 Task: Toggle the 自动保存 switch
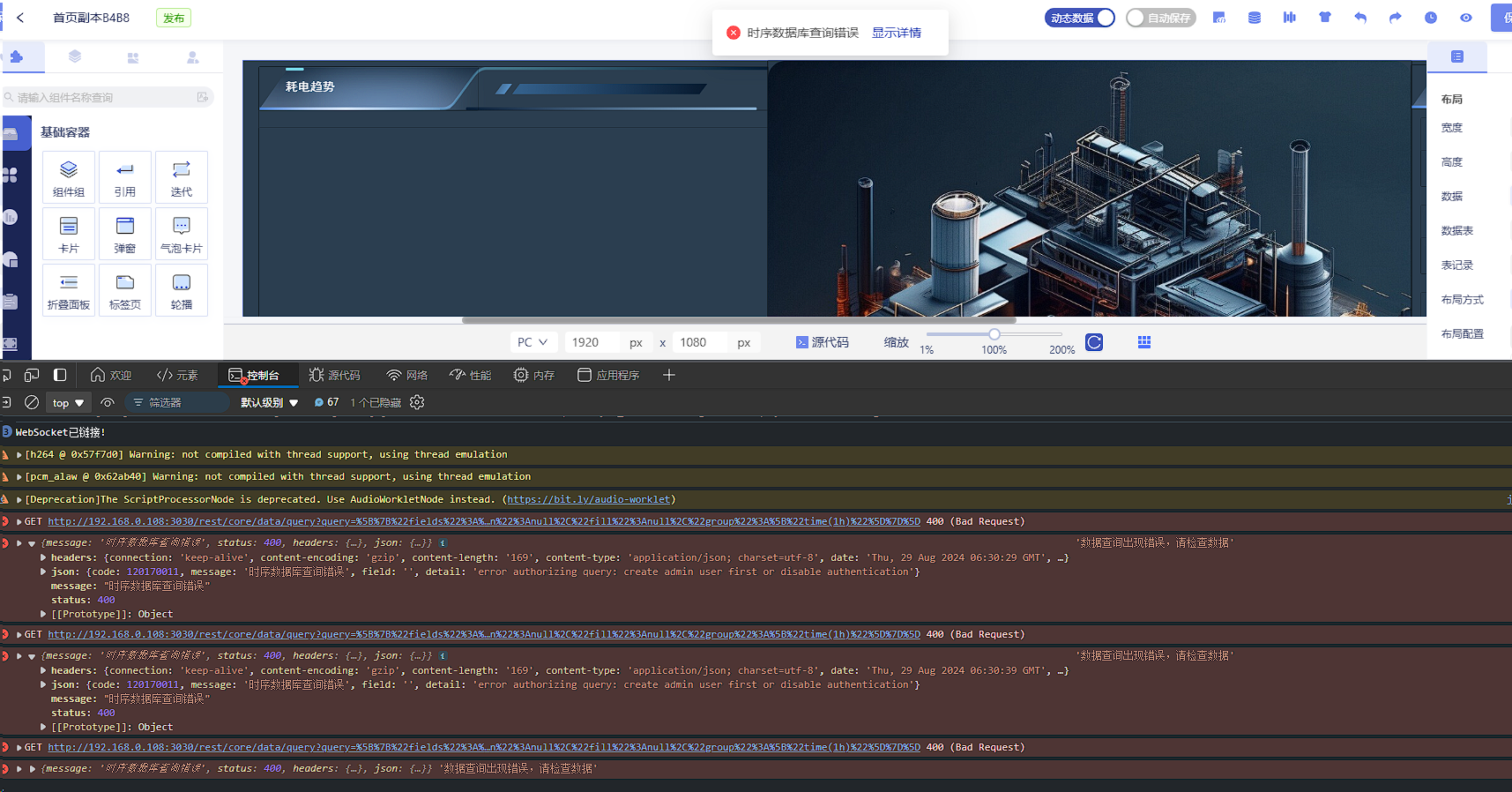coord(1161,18)
